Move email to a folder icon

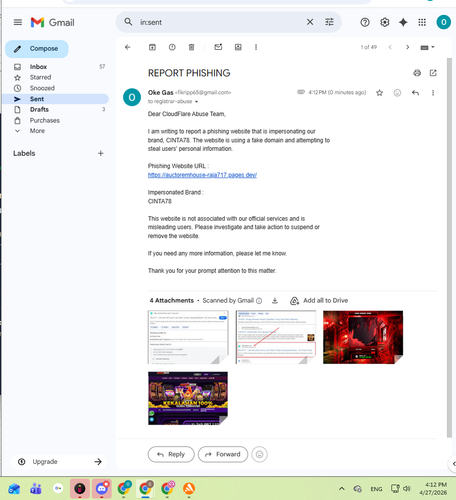pyautogui.click(x=238, y=47)
